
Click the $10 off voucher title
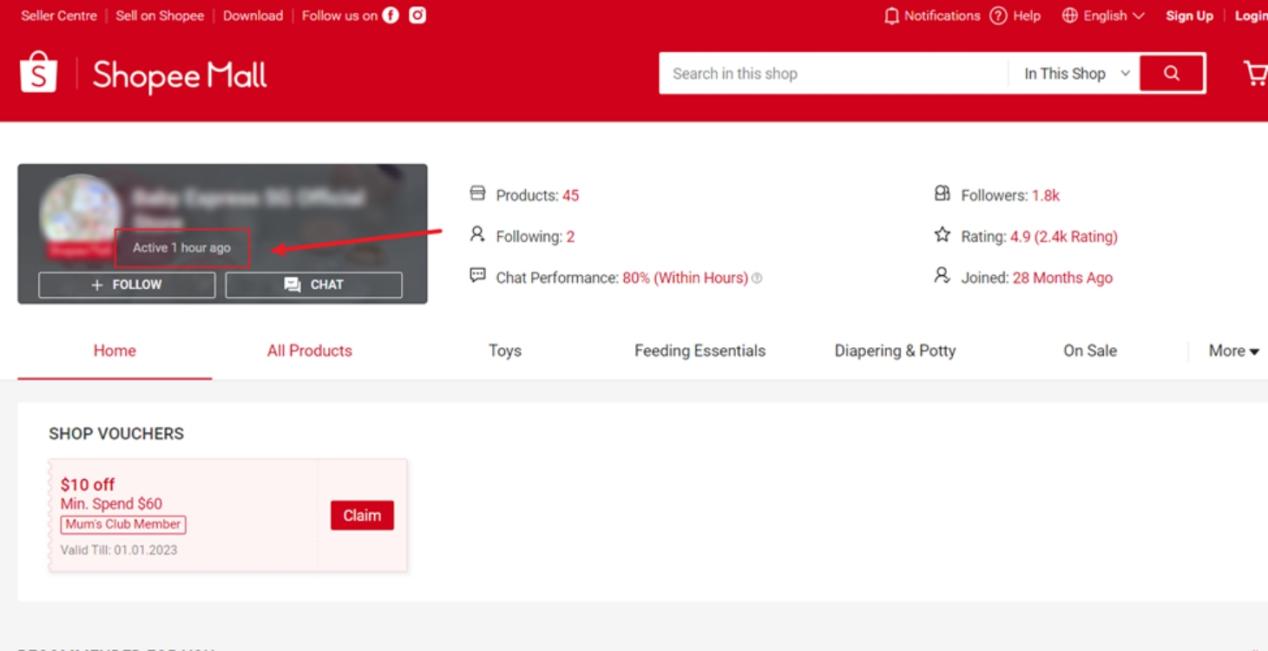pyautogui.click(x=88, y=485)
